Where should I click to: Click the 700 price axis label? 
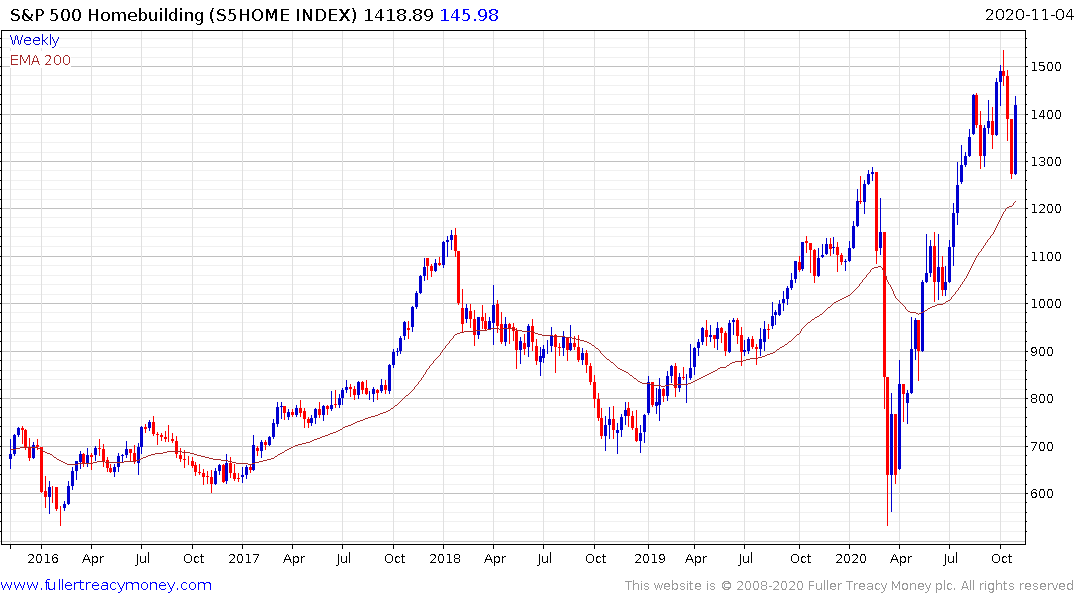[x=1042, y=446]
